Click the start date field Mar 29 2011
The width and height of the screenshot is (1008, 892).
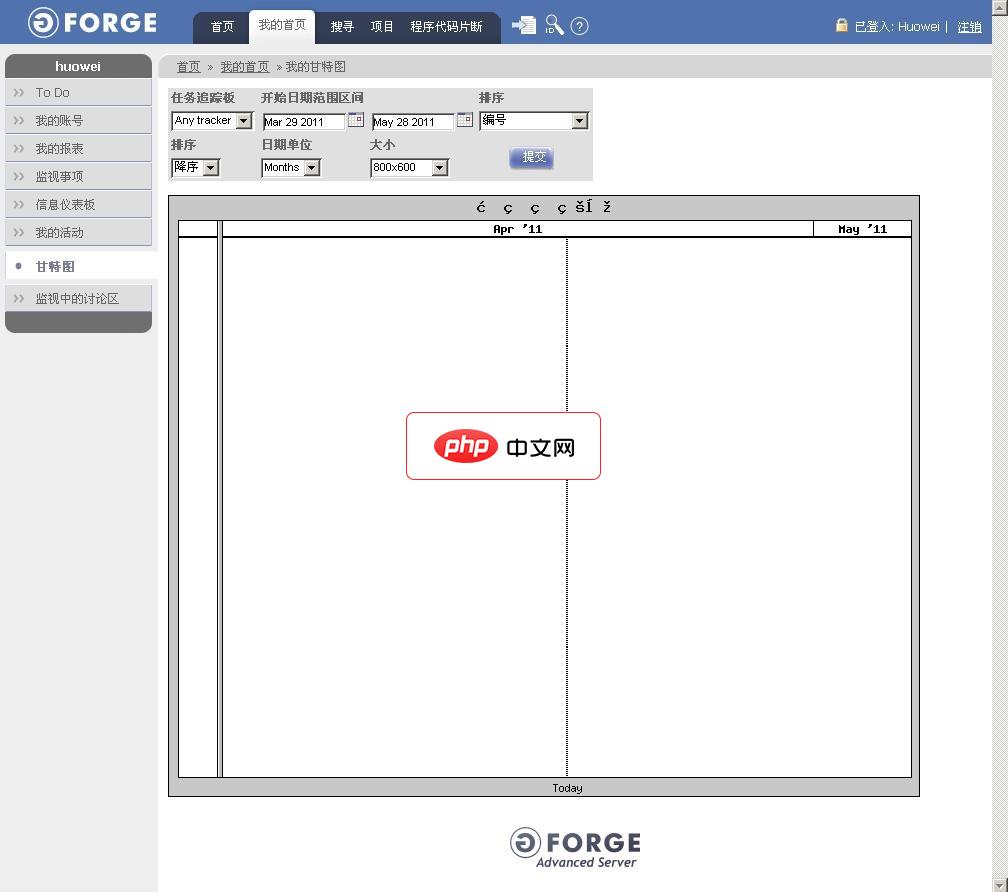point(304,121)
